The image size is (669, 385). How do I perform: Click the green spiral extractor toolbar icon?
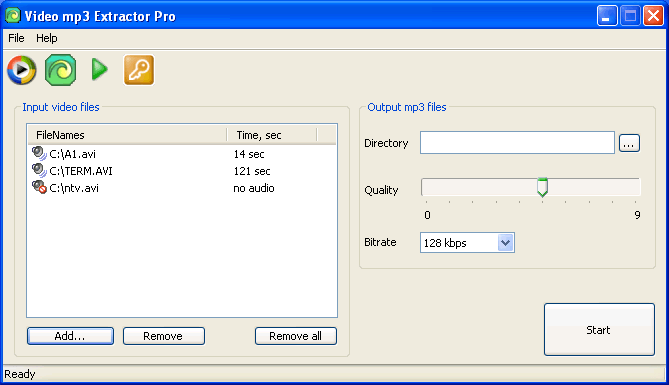(61, 70)
